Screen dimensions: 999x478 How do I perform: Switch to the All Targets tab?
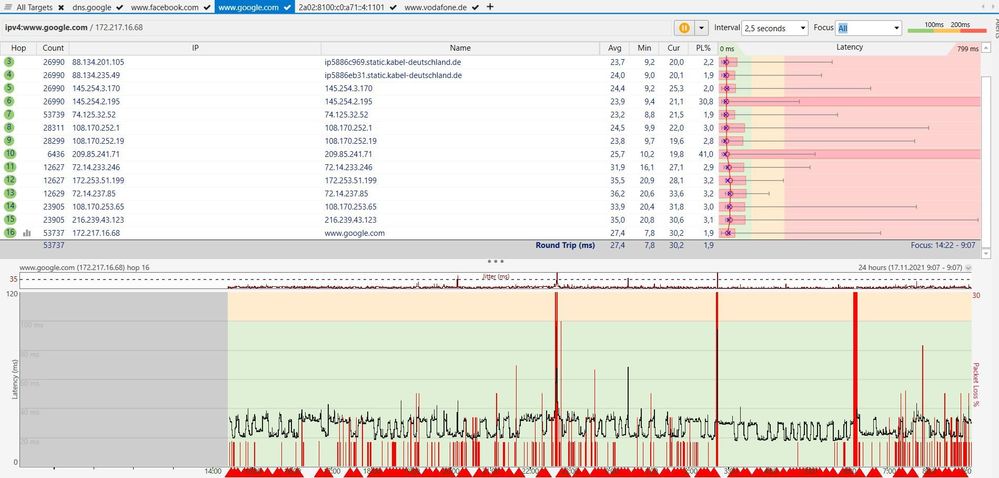click(x=34, y=7)
